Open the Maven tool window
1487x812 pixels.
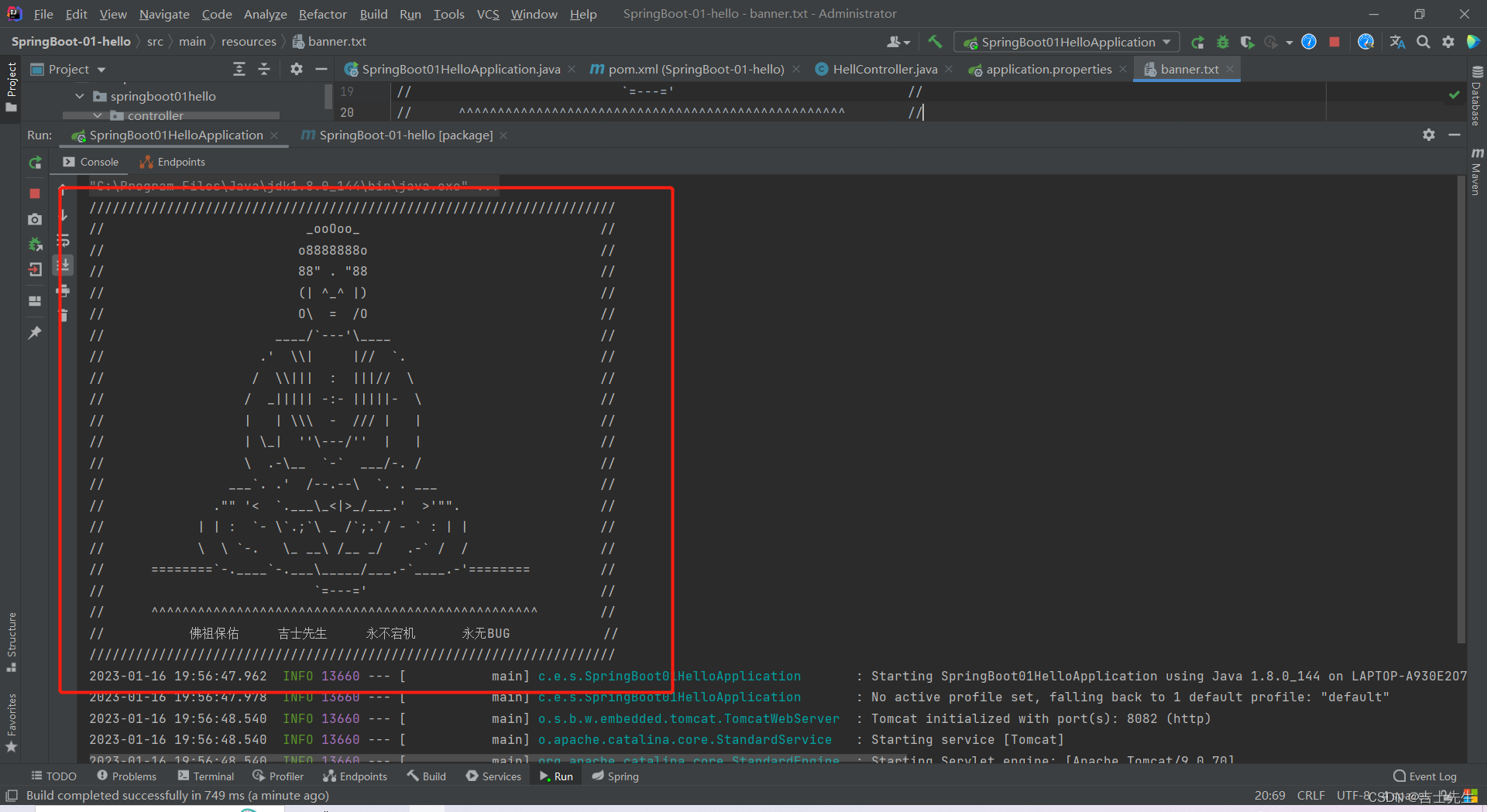pos(1477,172)
